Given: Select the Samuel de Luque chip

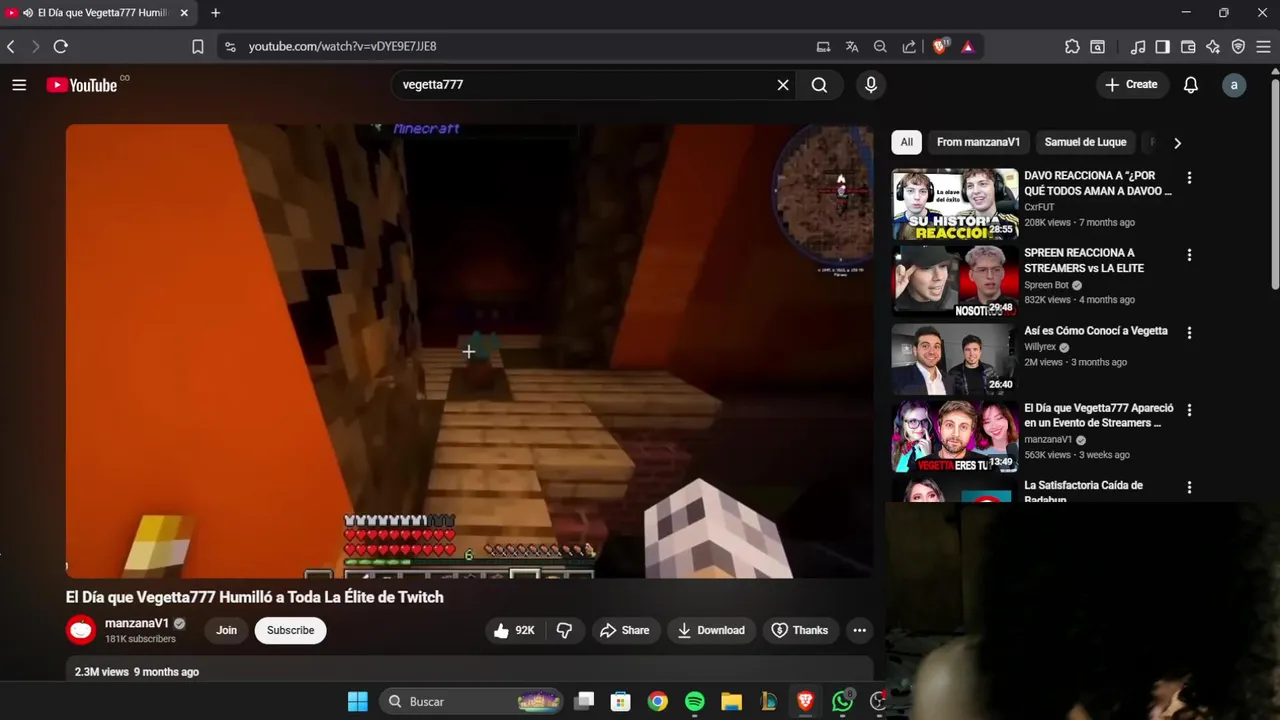Looking at the screenshot, I should 1085,142.
